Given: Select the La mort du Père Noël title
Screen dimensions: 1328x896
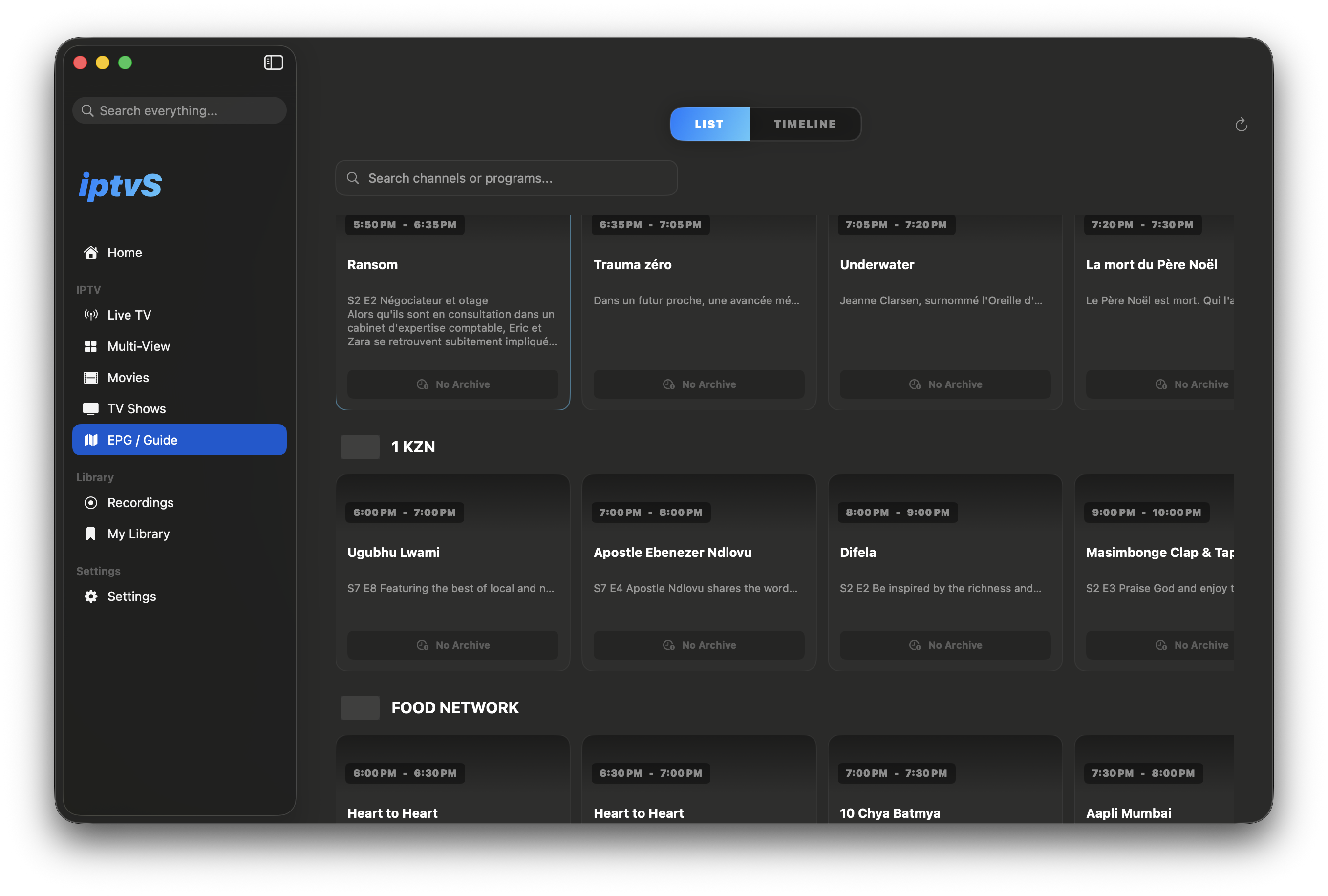Looking at the screenshot, I should pos(1152,265).
